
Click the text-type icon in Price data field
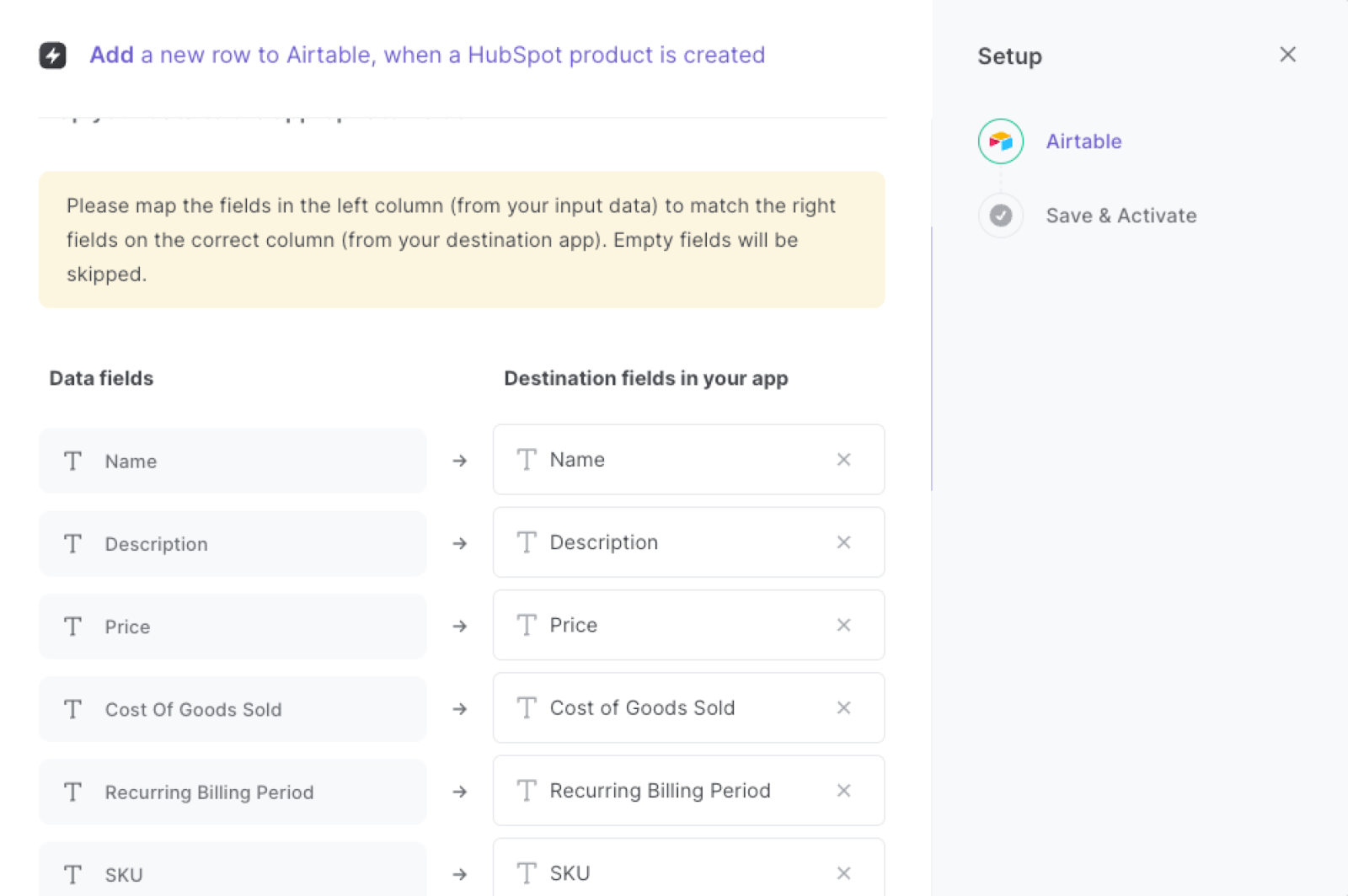[73, 626]
